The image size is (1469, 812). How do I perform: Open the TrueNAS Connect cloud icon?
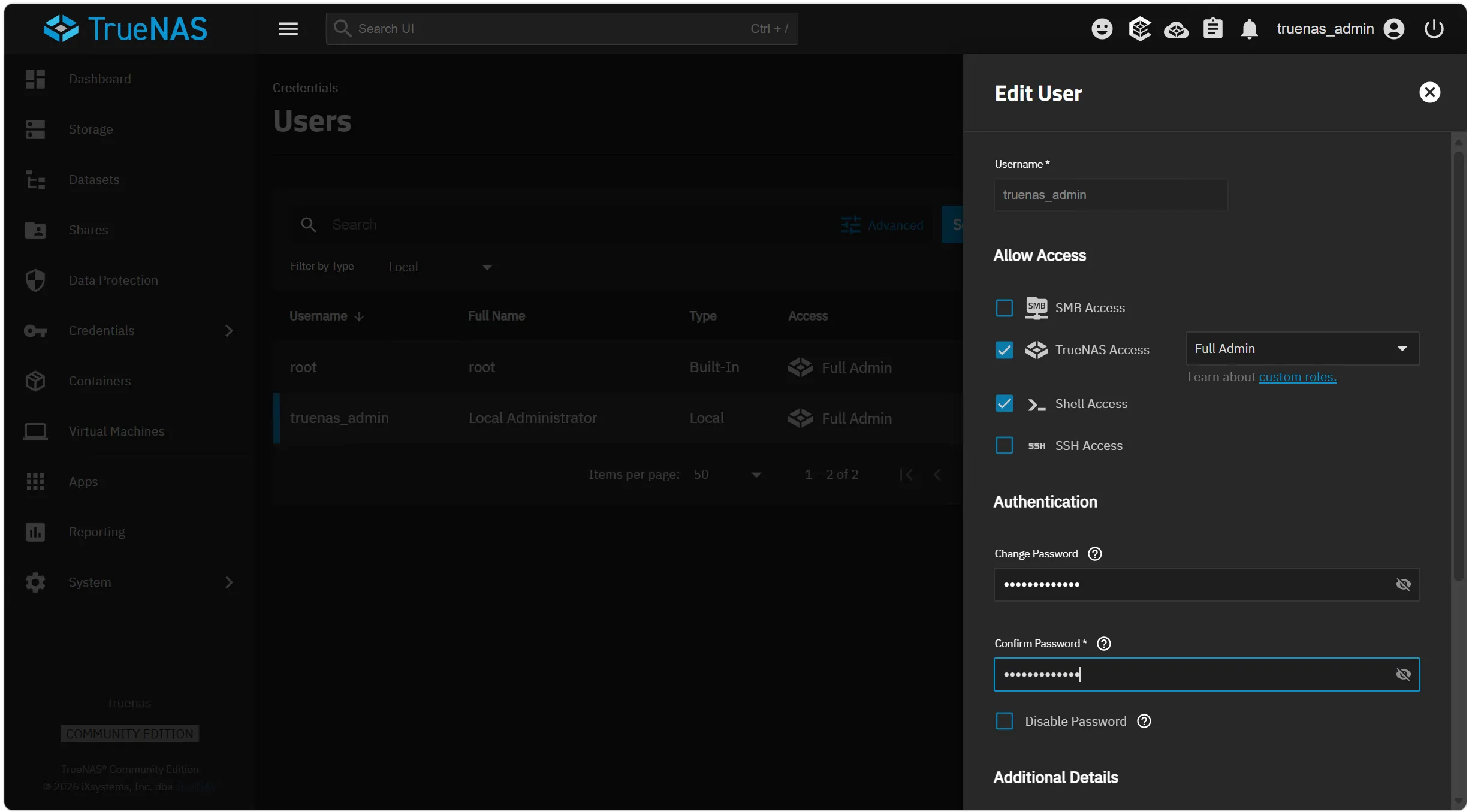click(1176, 29)
